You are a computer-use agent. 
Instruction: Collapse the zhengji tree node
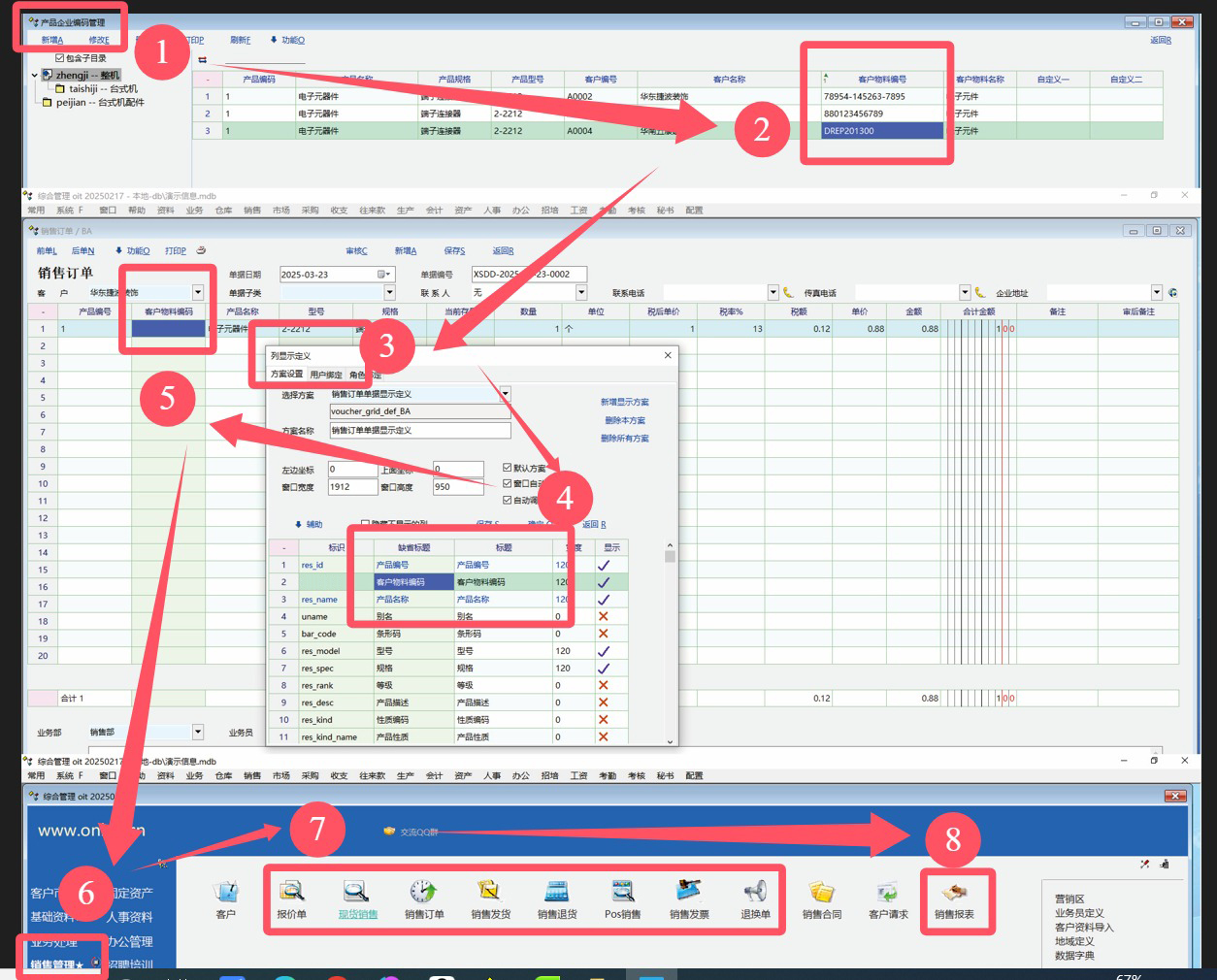pyautogui.click(x=35, y=75)
